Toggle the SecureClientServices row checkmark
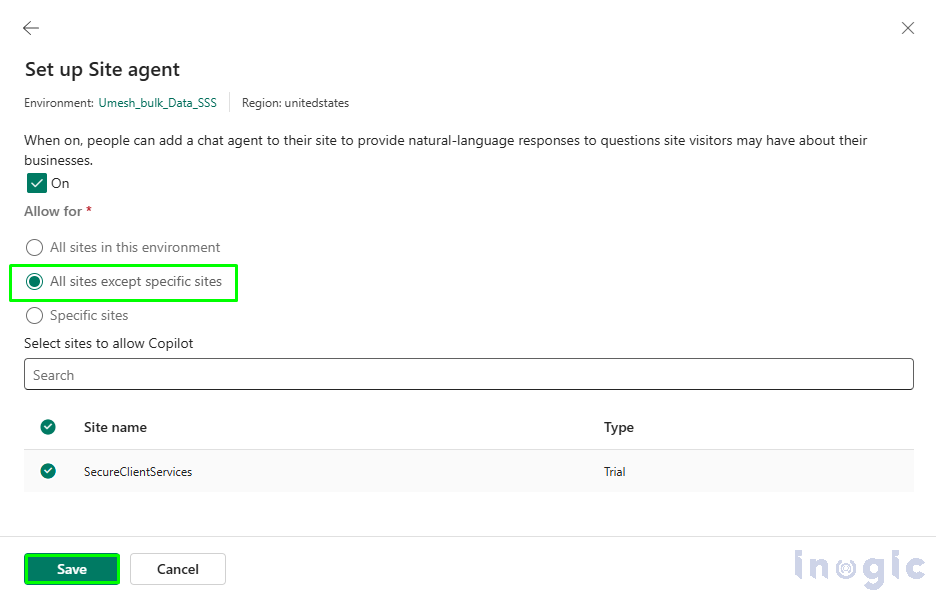 [x=48, y=471]
